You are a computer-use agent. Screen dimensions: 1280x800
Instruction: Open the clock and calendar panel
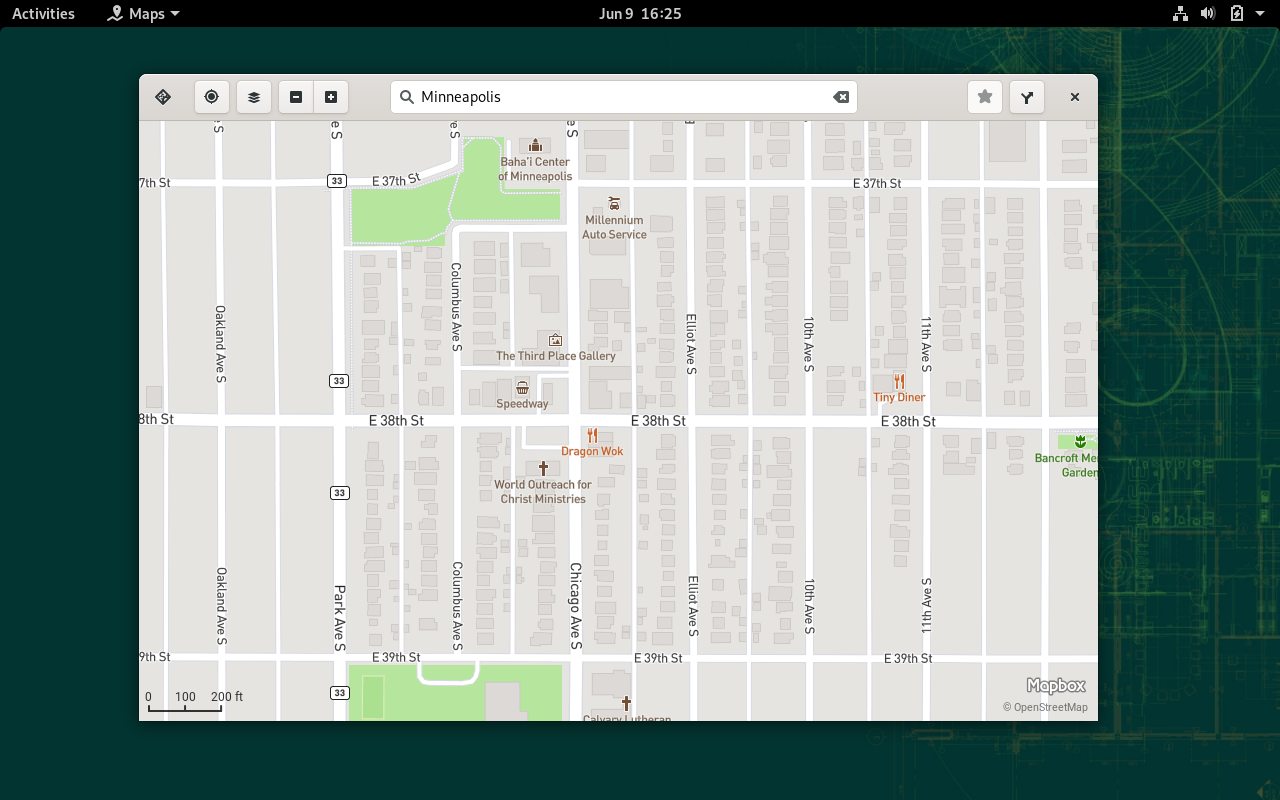click(x=640, y=13)
